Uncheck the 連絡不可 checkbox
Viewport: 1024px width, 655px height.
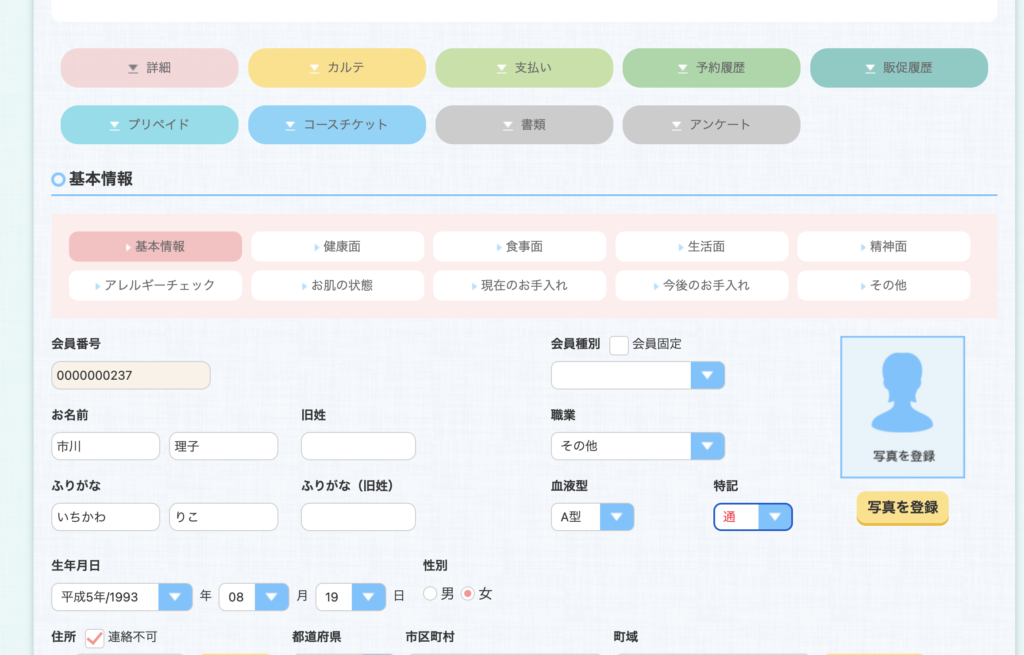95,637
